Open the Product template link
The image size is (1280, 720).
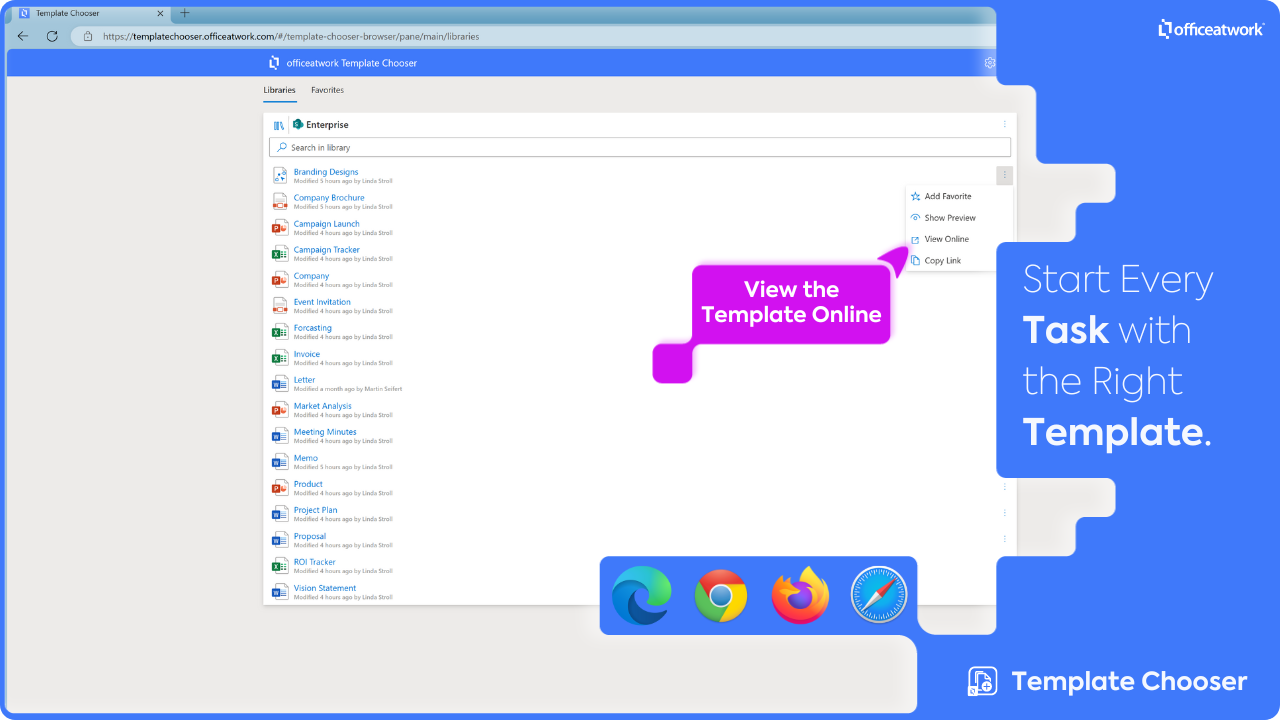(308, 484)
